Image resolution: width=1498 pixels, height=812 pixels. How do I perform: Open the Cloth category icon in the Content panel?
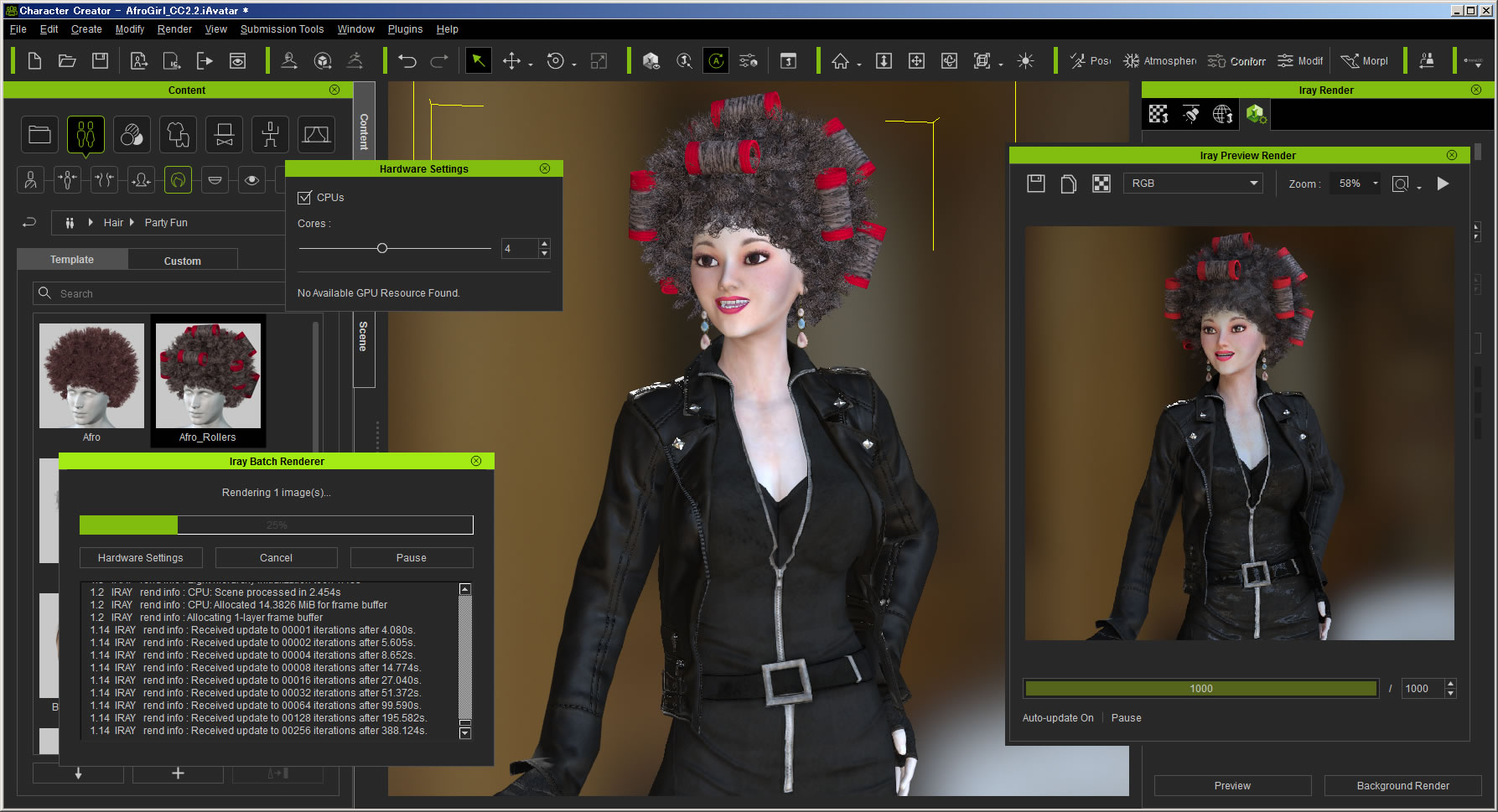click(x=178, y=134)
